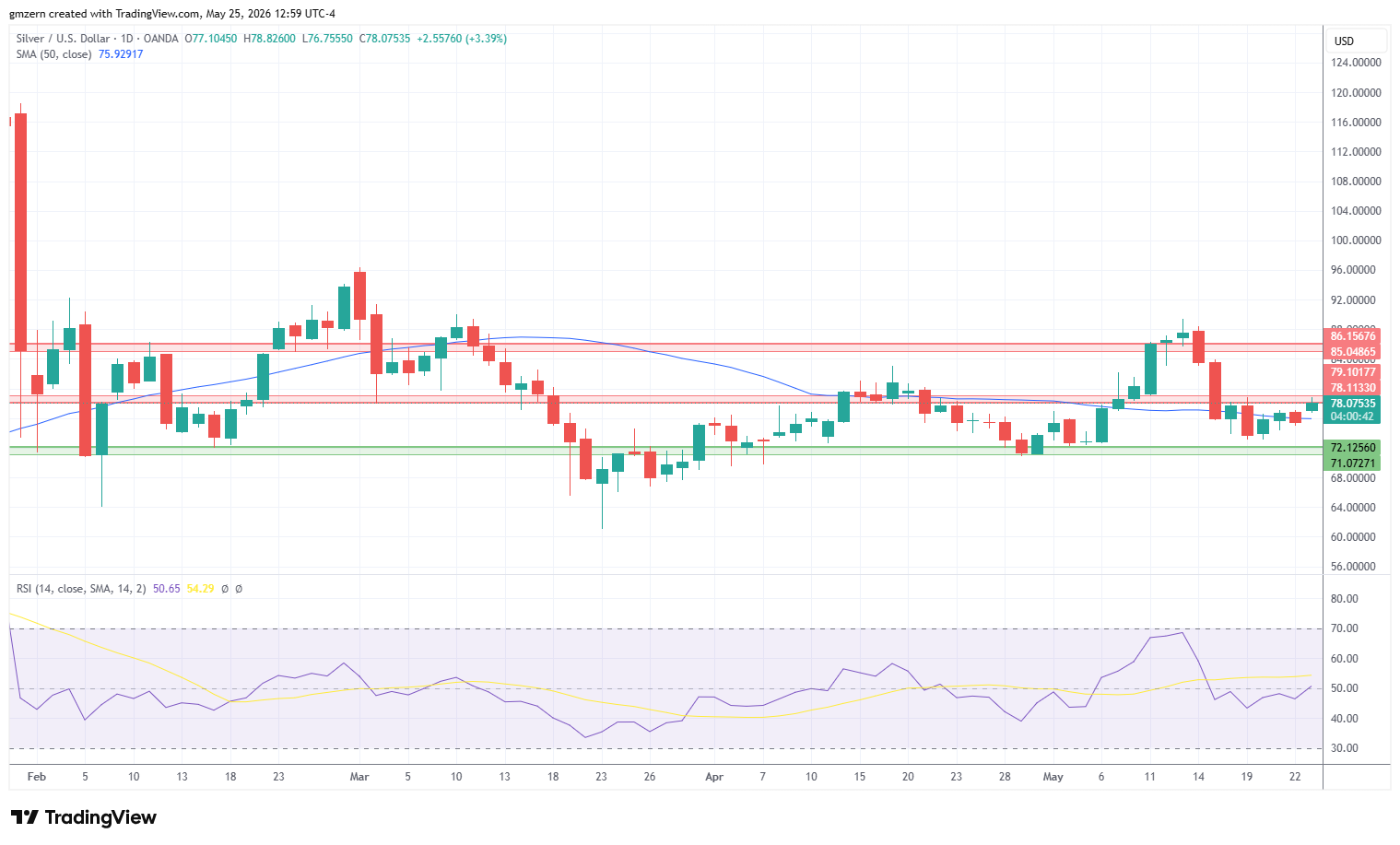
Task: Click the 30.00 RSI axis label
Action: (1345, 748)
